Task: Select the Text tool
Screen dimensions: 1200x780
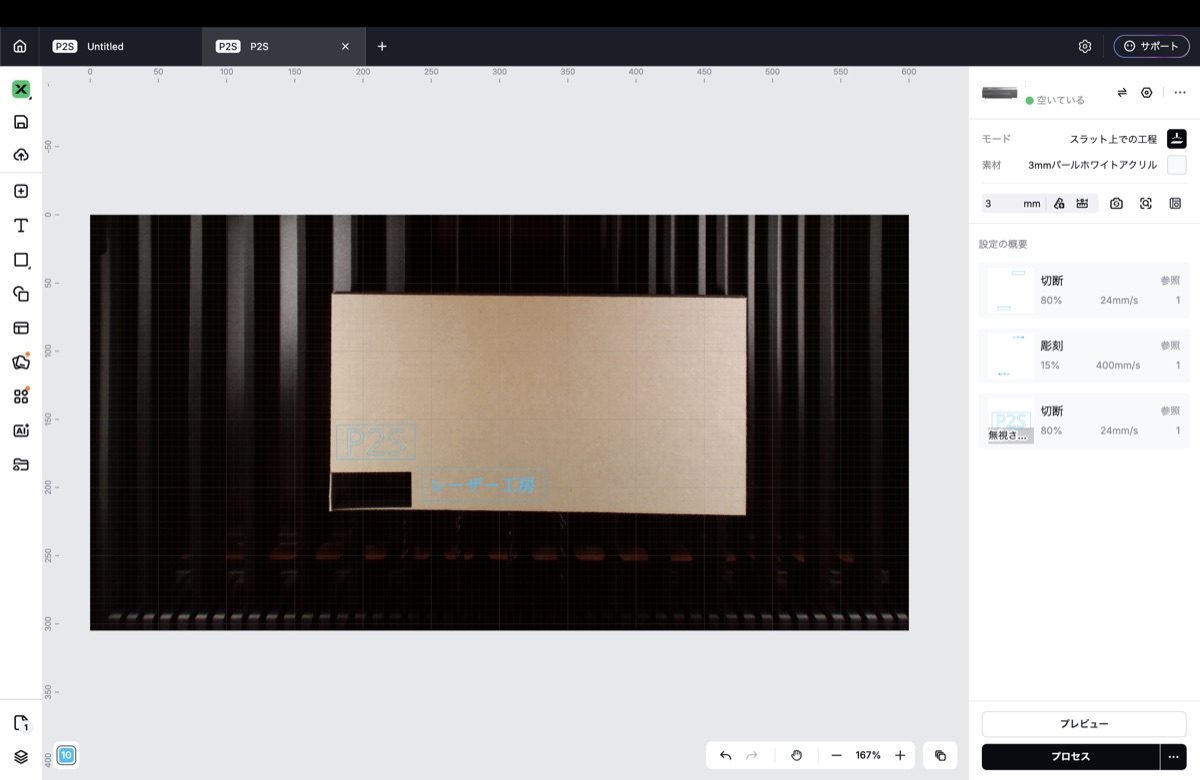Action: 21,226
